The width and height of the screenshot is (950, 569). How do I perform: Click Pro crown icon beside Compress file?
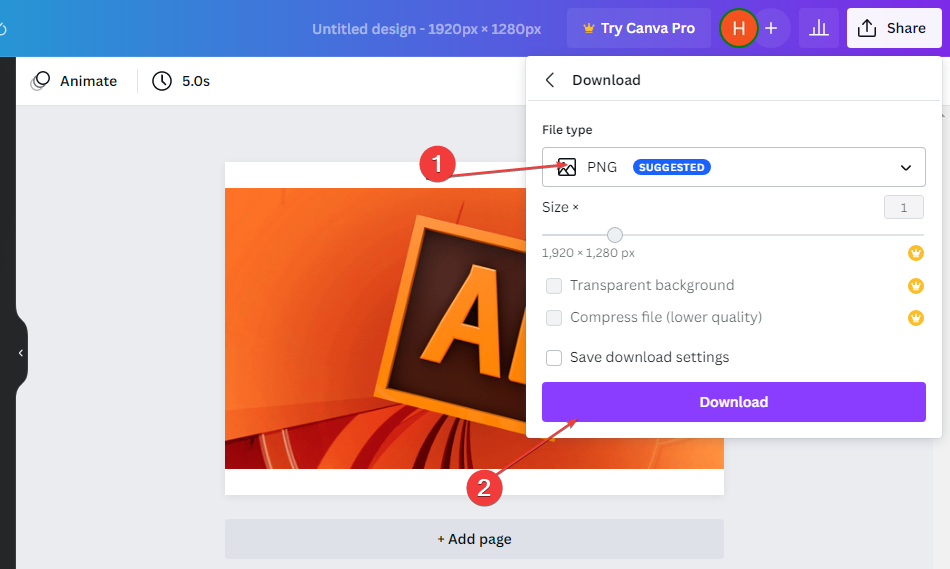(915, 317)
